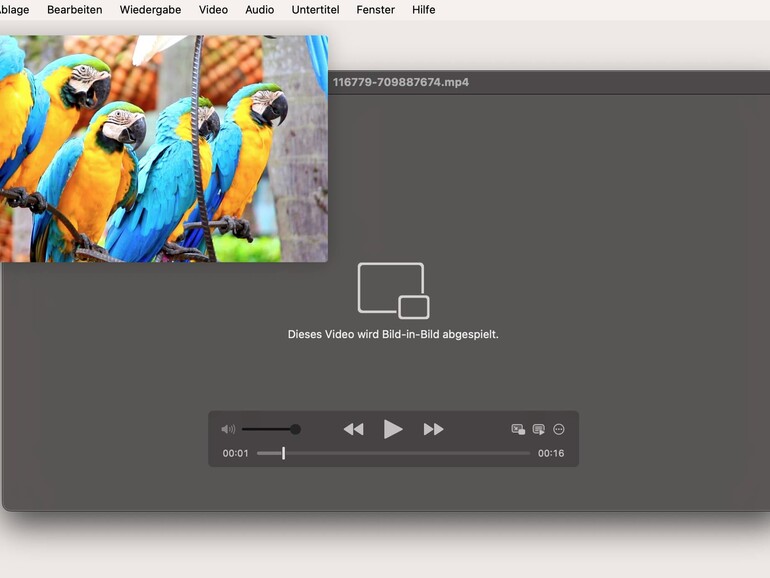Screen dimensions: 770x578
Task: Click the volume slider knob
Action: [295, 429]
